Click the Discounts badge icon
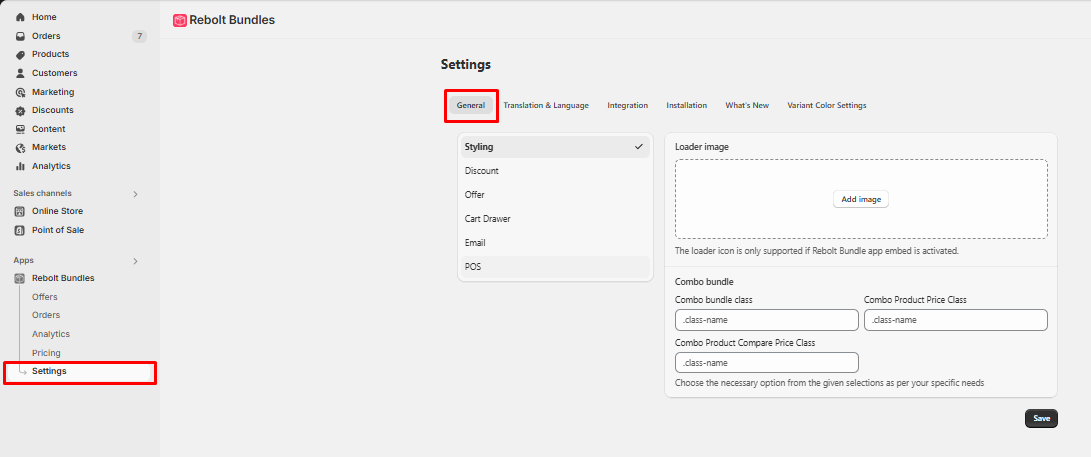Screen dimensions: 1091x457 point(20,110)
